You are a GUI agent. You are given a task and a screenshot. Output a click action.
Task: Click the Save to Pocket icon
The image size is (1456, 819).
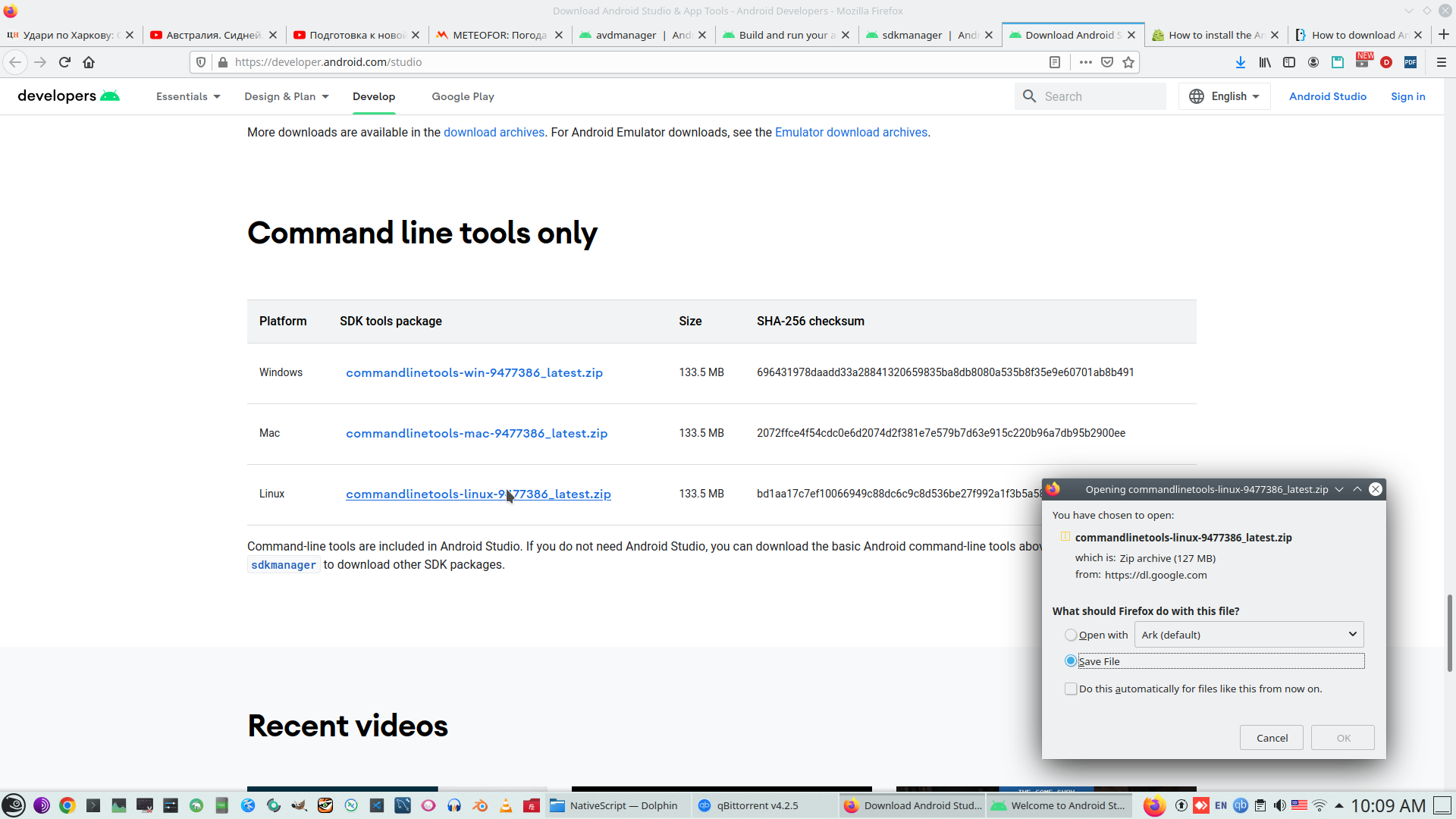click(x=1107, y=62)
